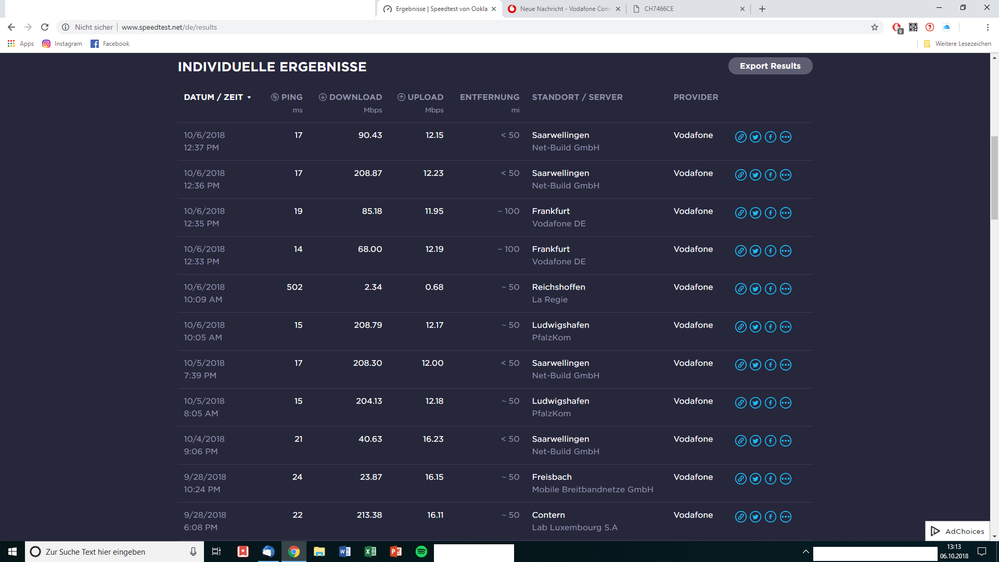
Task: Open Facebook bookmark
Action: [110, 44]
